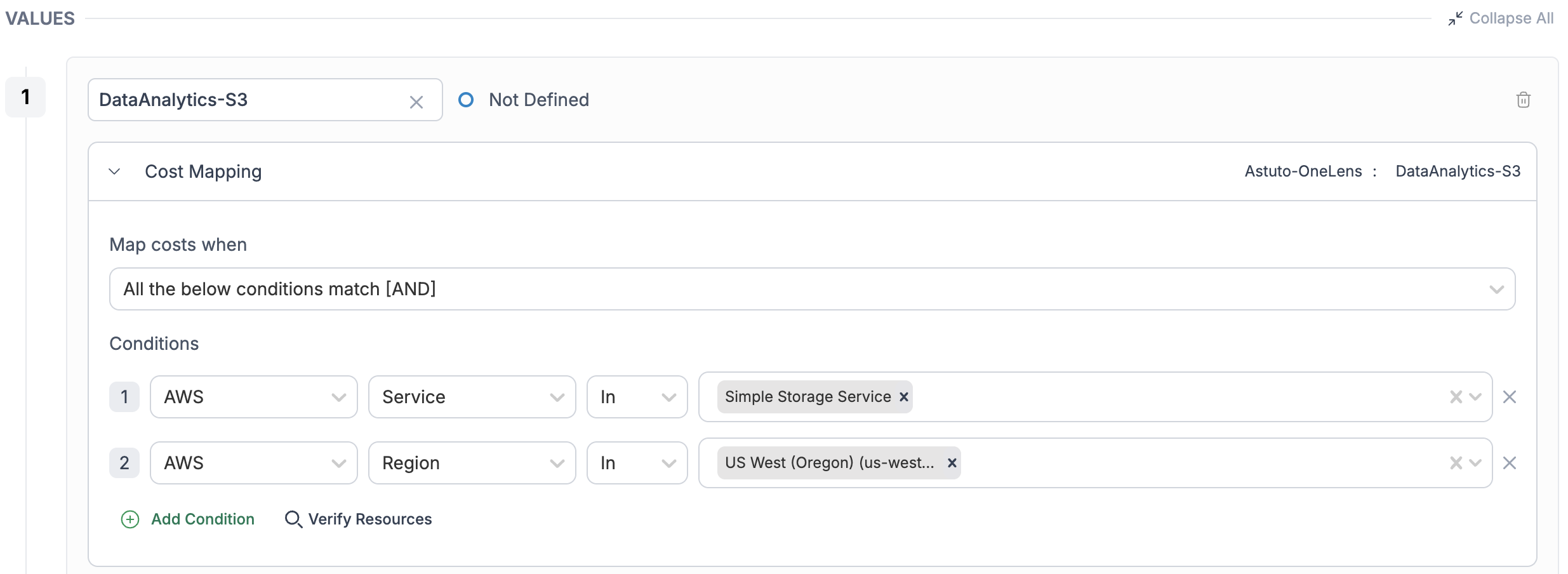This screenshot has width=1568, height=574.
Task: Delete condition 2 row
Action: pos(1510,463)
